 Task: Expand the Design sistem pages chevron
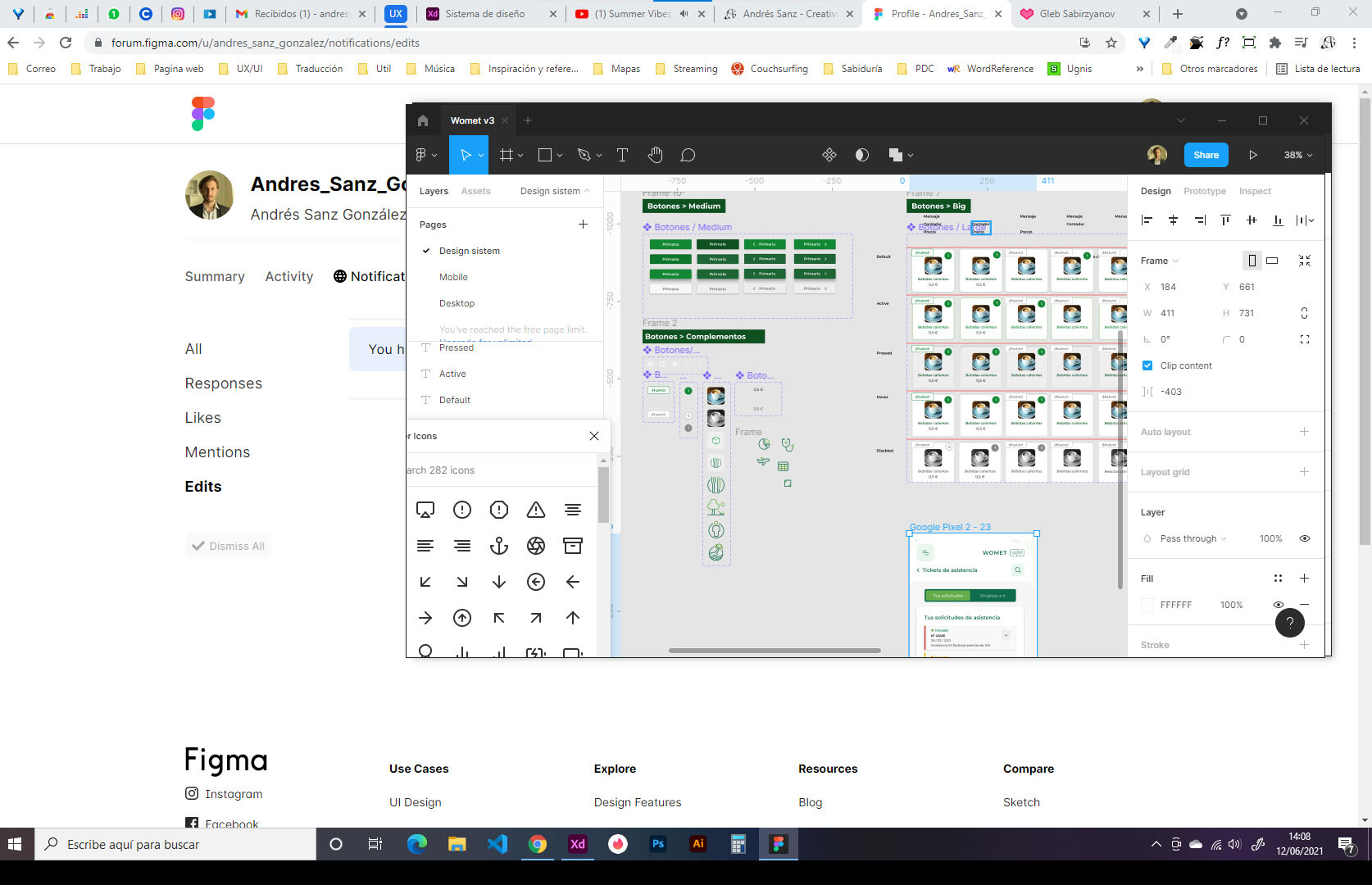point(587,191)
